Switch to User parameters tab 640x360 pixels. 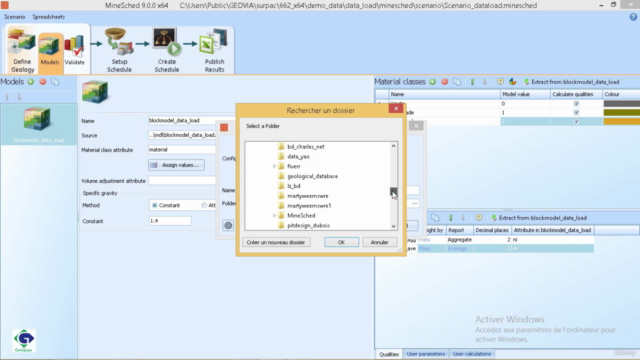coord(426,354)
